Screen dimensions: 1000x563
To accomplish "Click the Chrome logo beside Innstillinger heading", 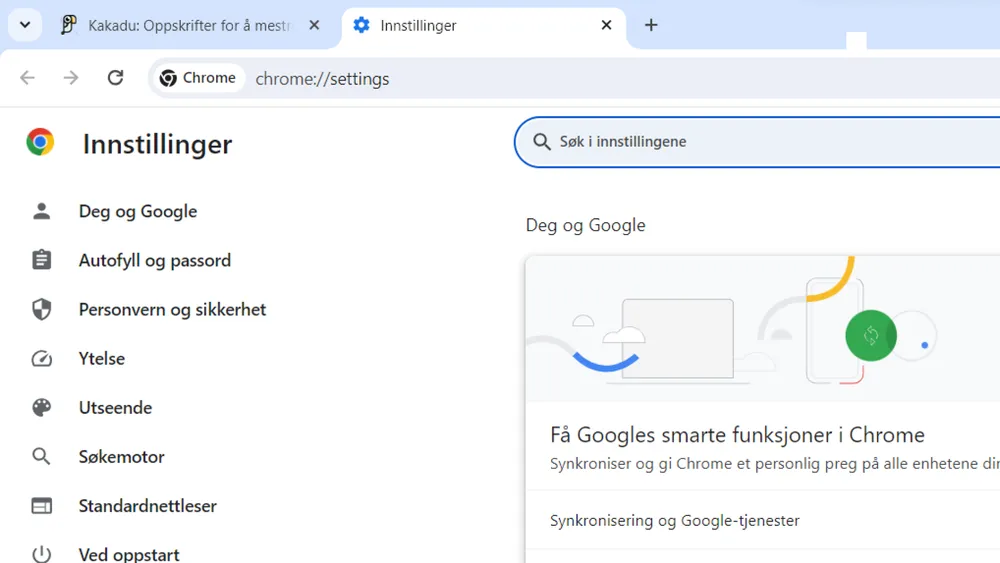I will click(x=40, y=143).
